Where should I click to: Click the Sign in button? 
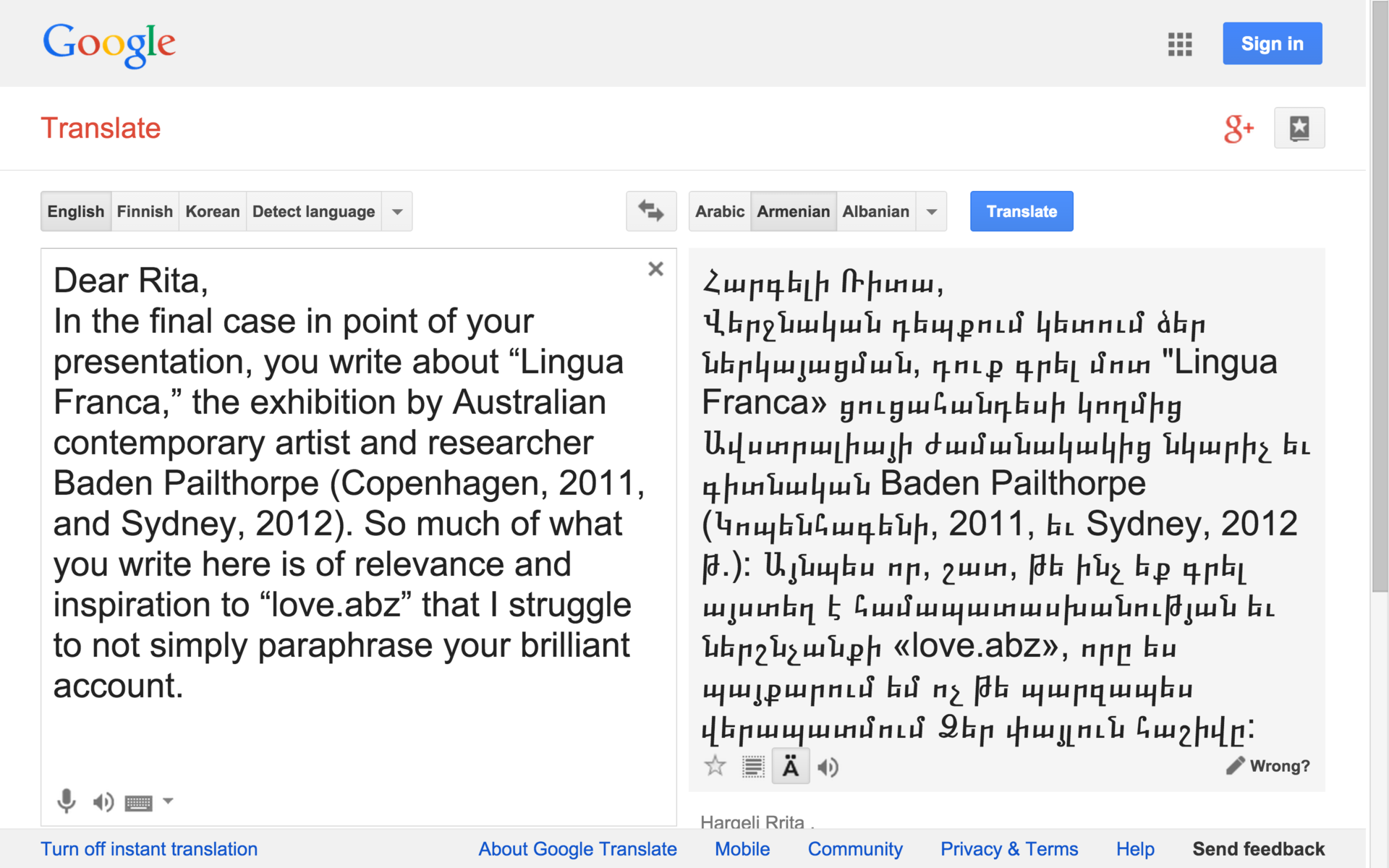coord(1272,44)
